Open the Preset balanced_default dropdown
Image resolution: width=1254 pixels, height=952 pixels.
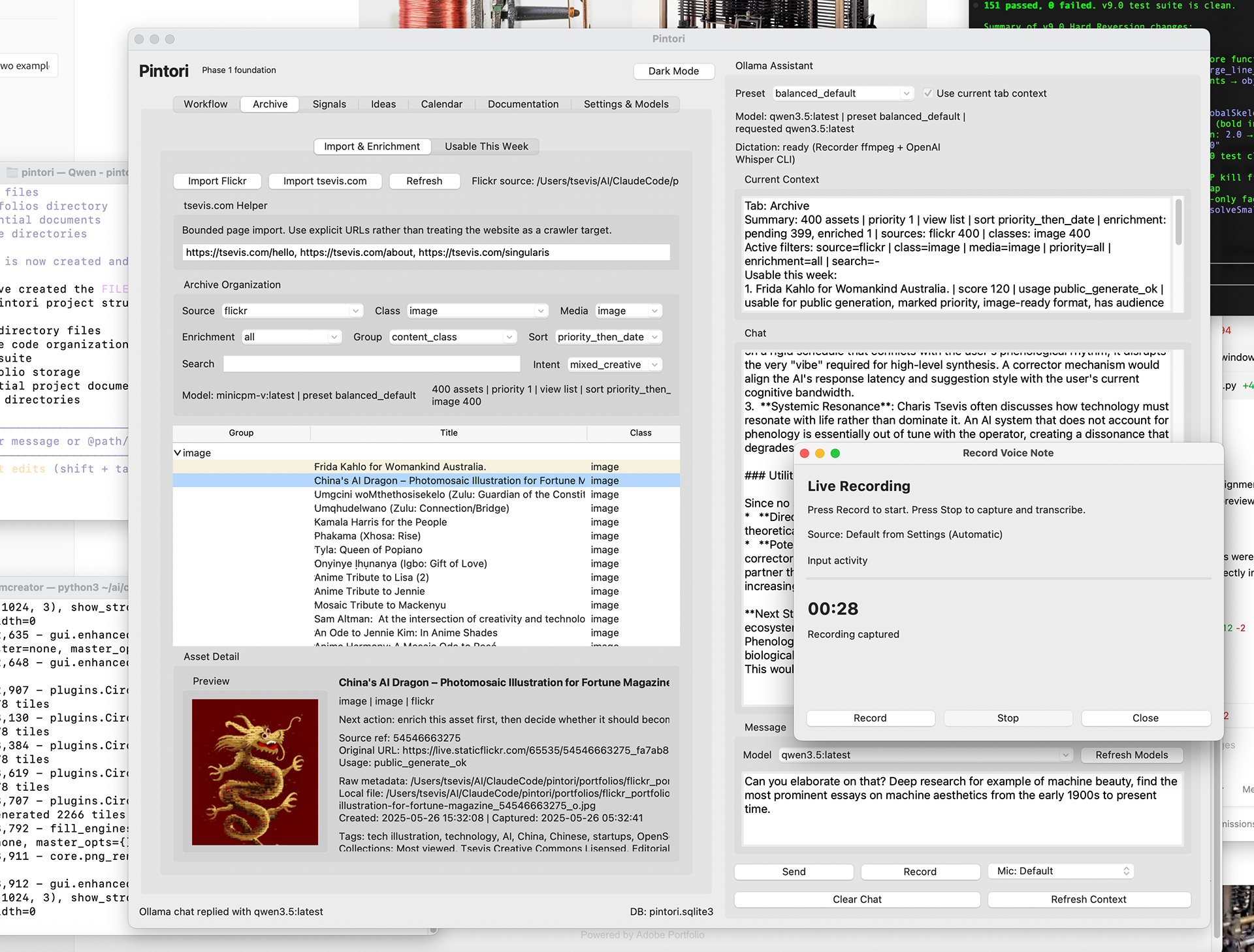tap(842, 93)
